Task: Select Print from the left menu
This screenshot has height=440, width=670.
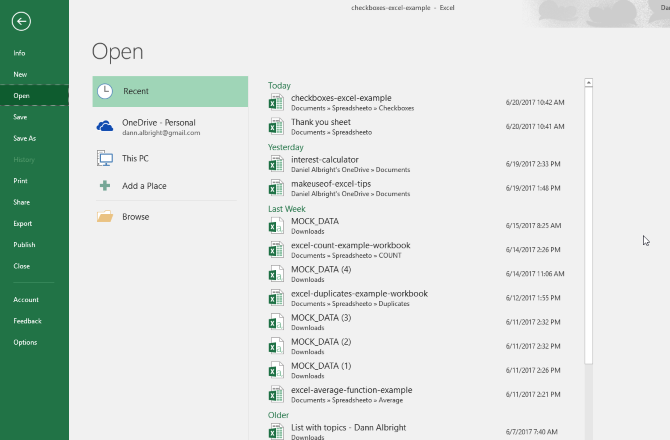Action: point(20,181)
